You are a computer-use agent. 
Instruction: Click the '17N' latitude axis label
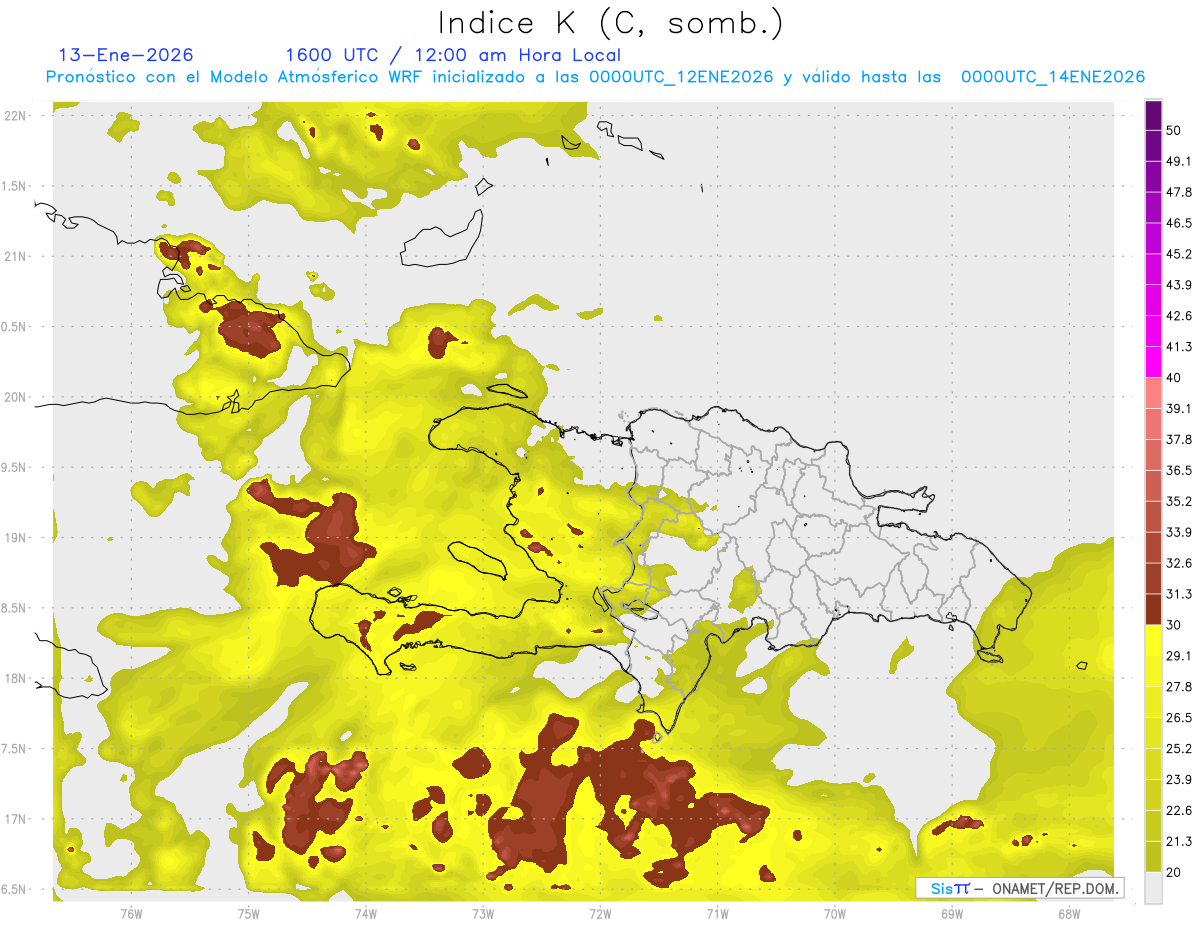pyautogui.click(x=16, y=819)
